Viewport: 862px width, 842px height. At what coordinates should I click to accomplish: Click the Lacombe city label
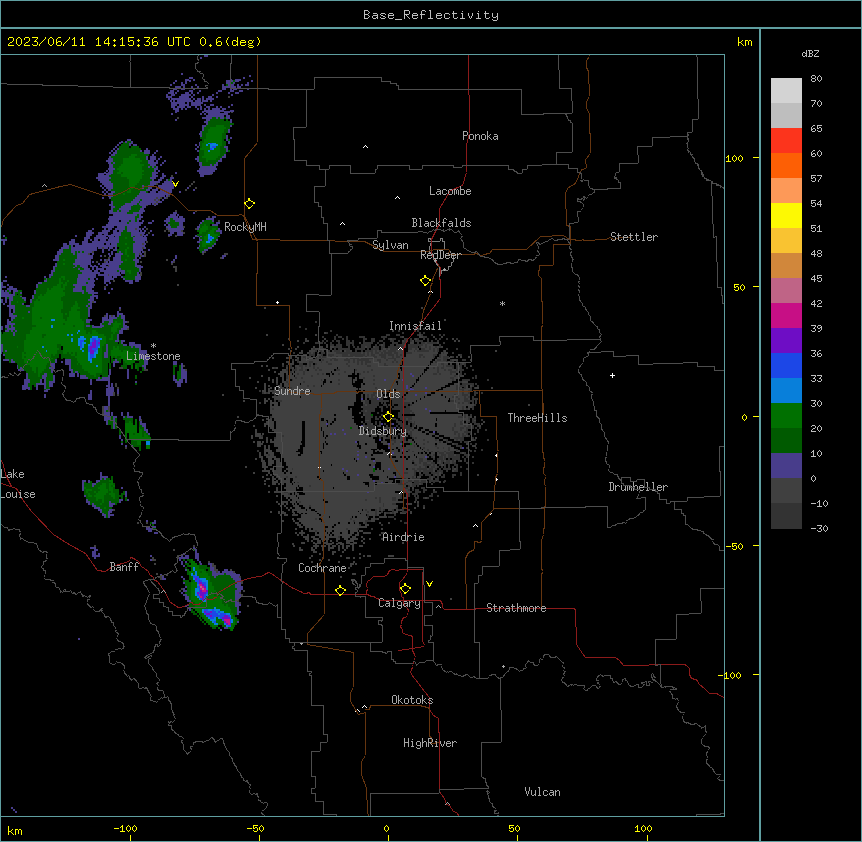[x=450, y=191]
